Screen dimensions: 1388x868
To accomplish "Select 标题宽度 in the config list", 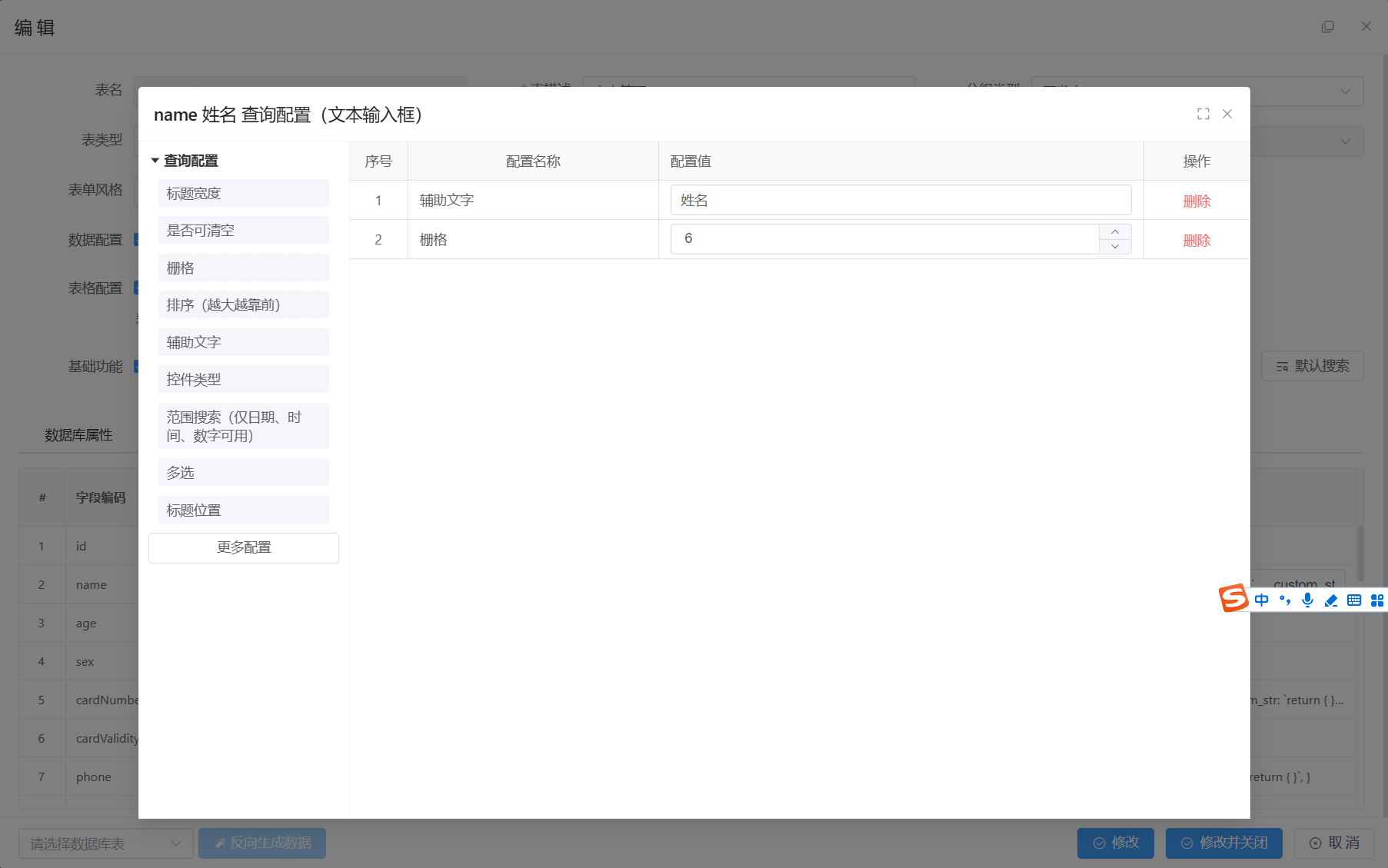I will (x=243, y=194).
